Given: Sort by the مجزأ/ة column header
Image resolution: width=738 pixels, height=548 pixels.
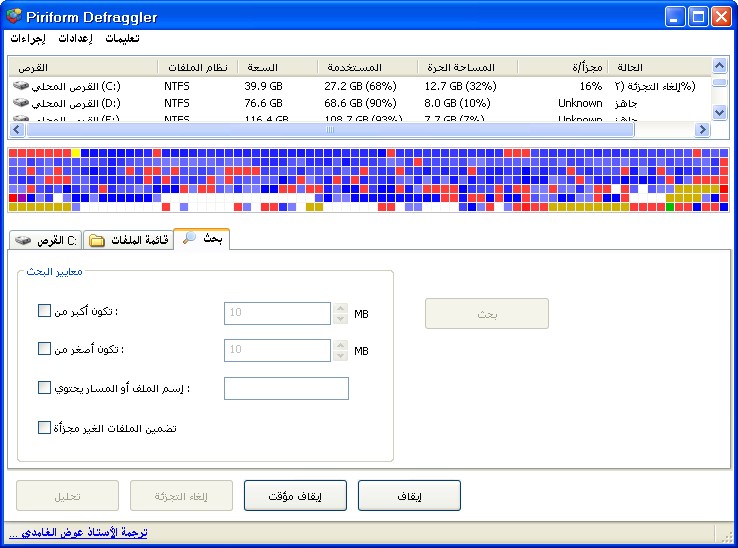Looking at the screenshot, I should coord(562,67).
